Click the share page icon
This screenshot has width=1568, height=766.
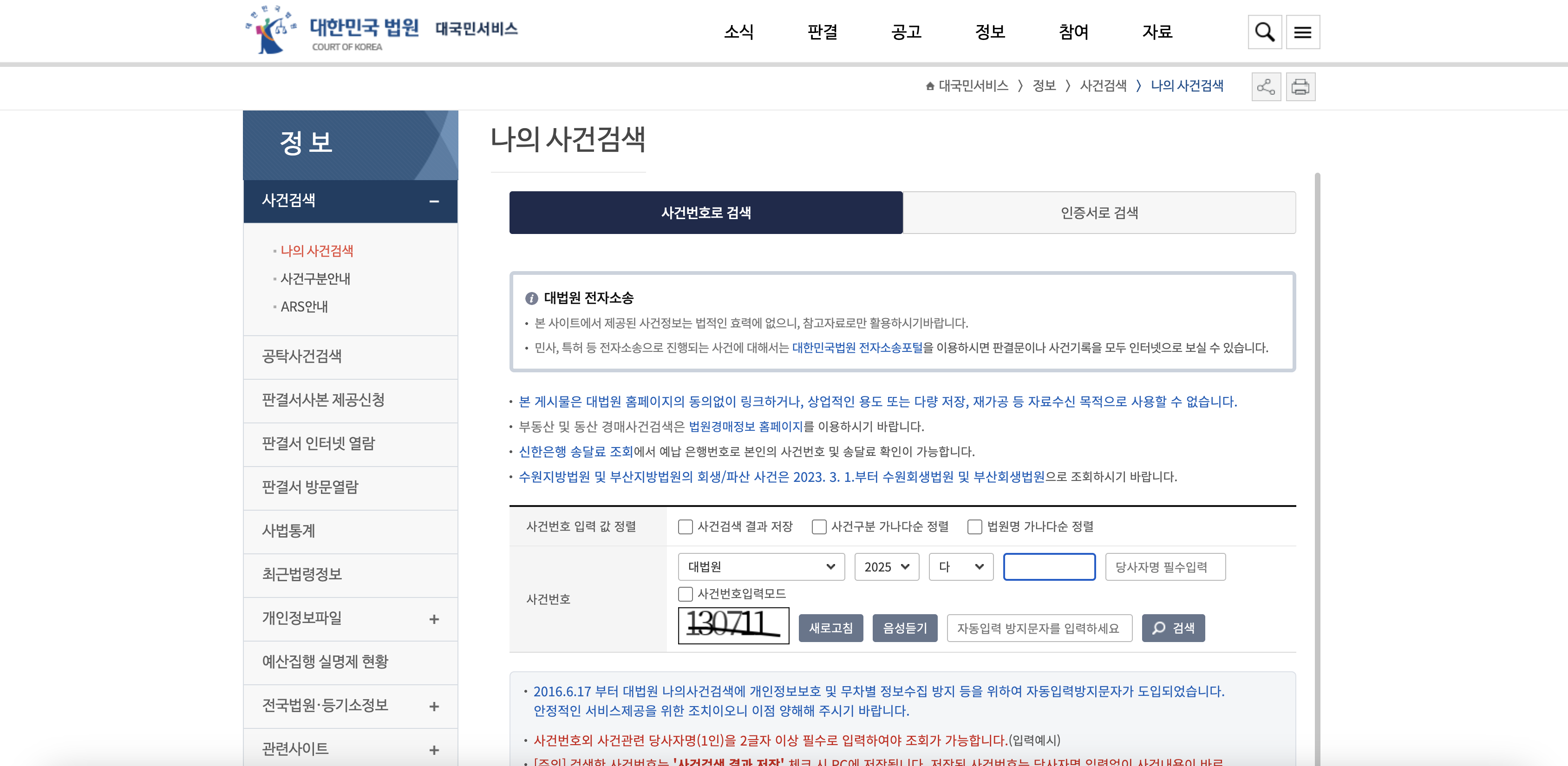(1266, 86)
